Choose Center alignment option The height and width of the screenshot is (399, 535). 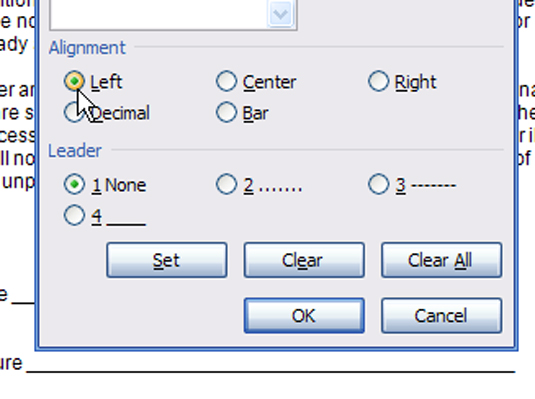(x=226, y=81)
